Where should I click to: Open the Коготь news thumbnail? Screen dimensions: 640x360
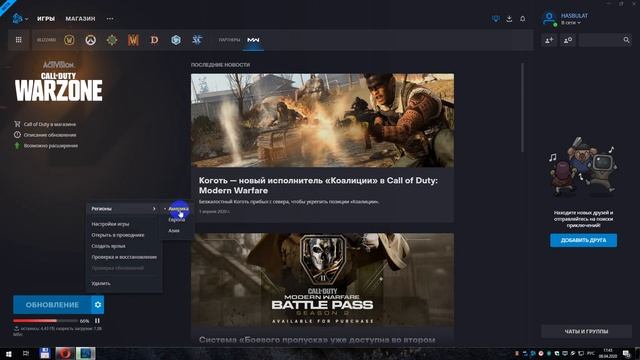pyautogui.click(x=322, y=120)
